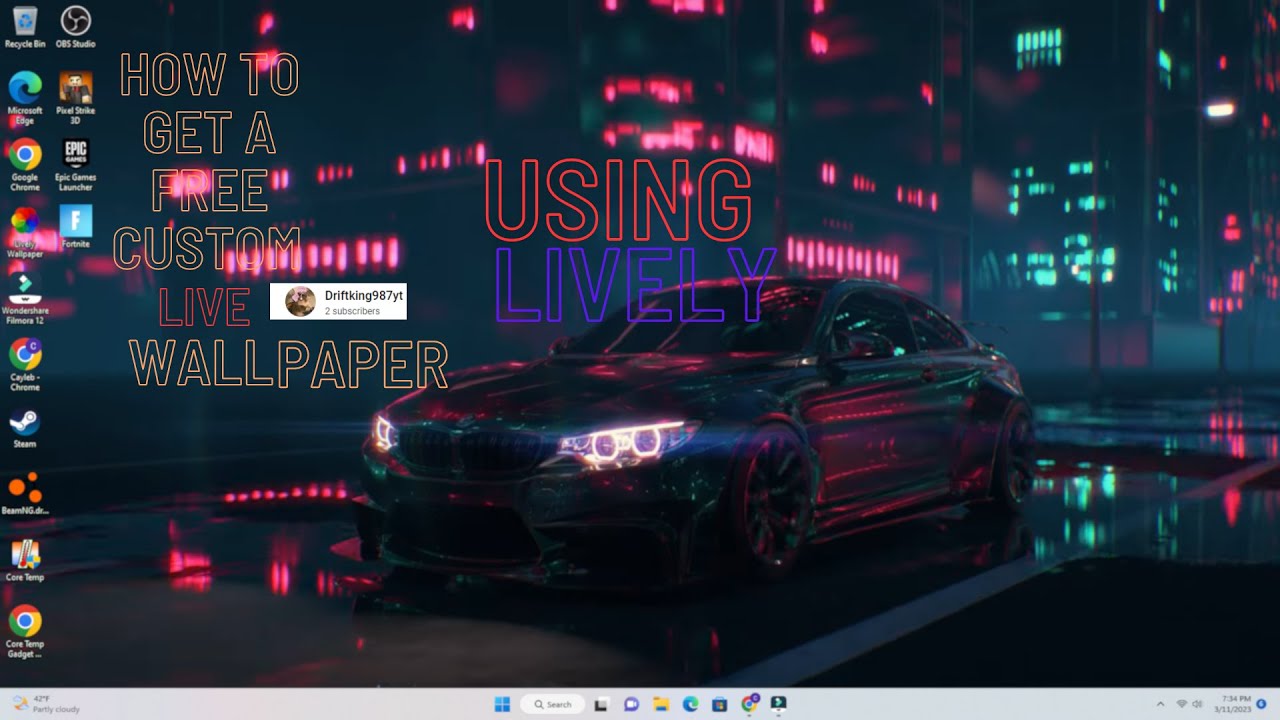Select the Pixel Strike 3D icon
Viewport: 1280px width, 720px height.
tap(76, 97)
